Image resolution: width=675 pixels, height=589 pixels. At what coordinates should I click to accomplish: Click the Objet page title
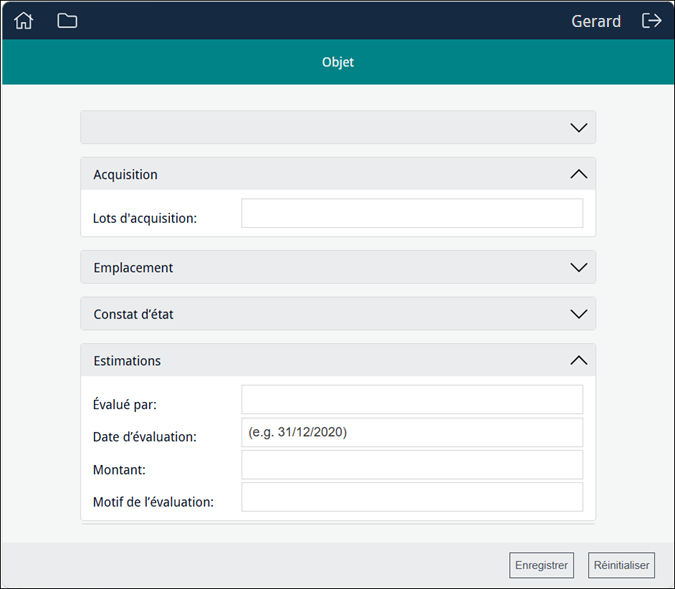pos(338,62)
